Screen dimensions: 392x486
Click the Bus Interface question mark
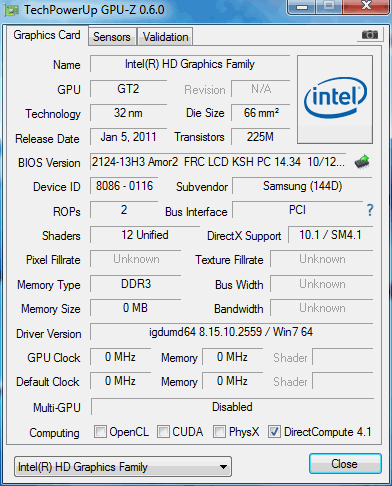tap(370, 210)
